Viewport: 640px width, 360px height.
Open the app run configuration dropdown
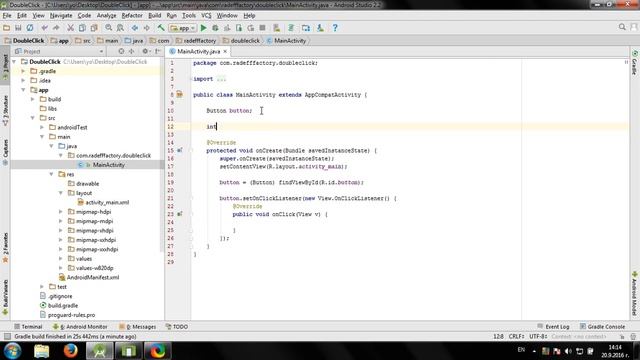click(182, 28)
